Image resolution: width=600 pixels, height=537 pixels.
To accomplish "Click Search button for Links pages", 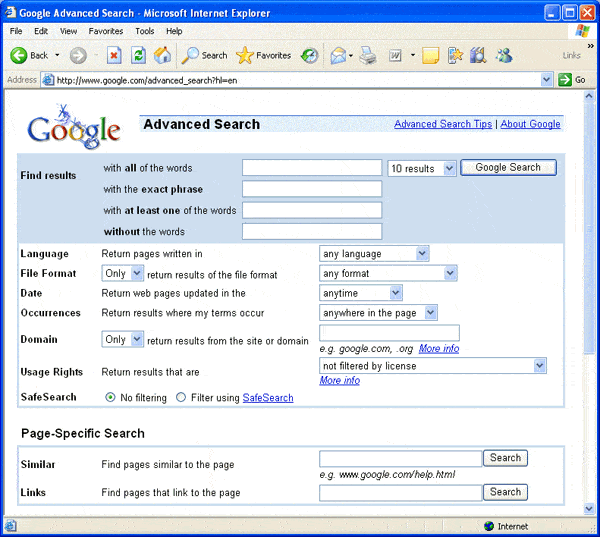I will click(x=505, y=492).
